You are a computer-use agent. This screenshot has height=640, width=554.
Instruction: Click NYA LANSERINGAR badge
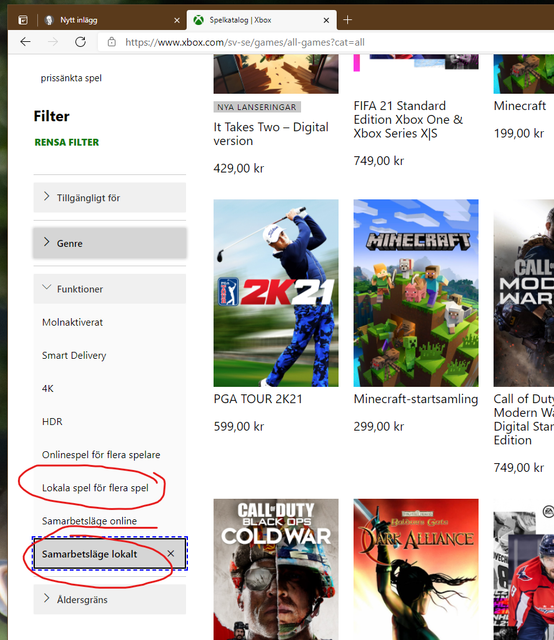pyautogui.click(x=257, y=107)
